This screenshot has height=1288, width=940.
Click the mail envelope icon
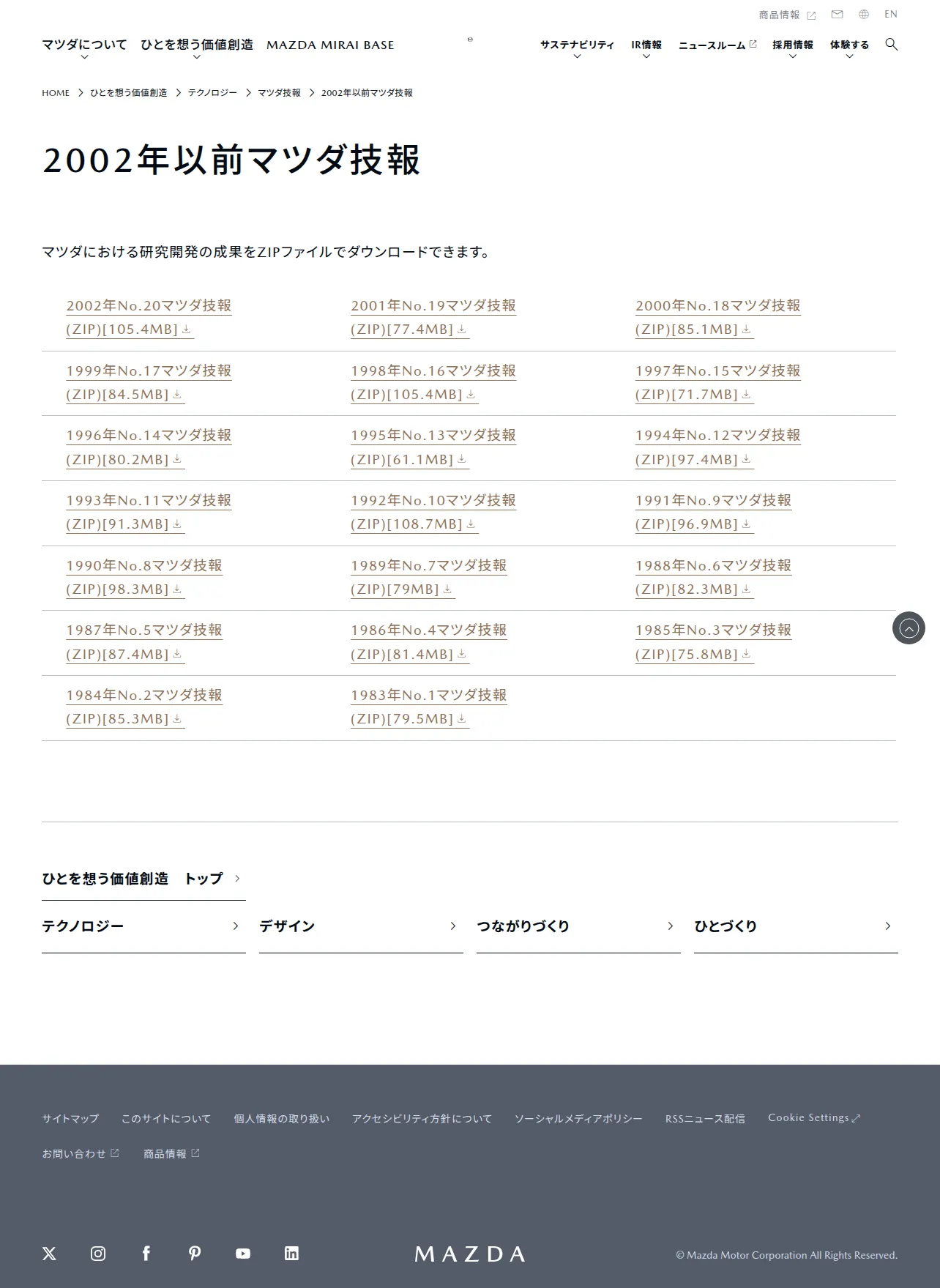click(x=838, y=15)
